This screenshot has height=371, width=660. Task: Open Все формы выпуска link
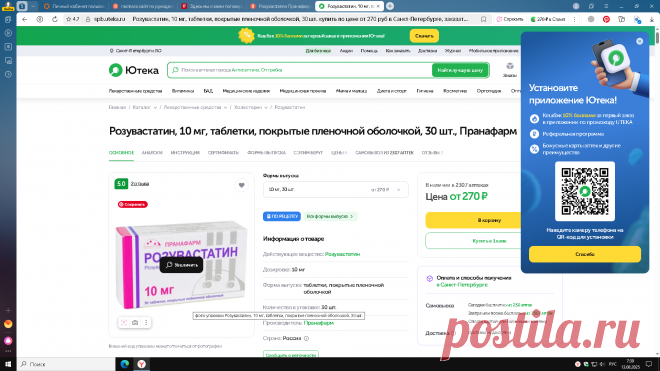point(330,216)
